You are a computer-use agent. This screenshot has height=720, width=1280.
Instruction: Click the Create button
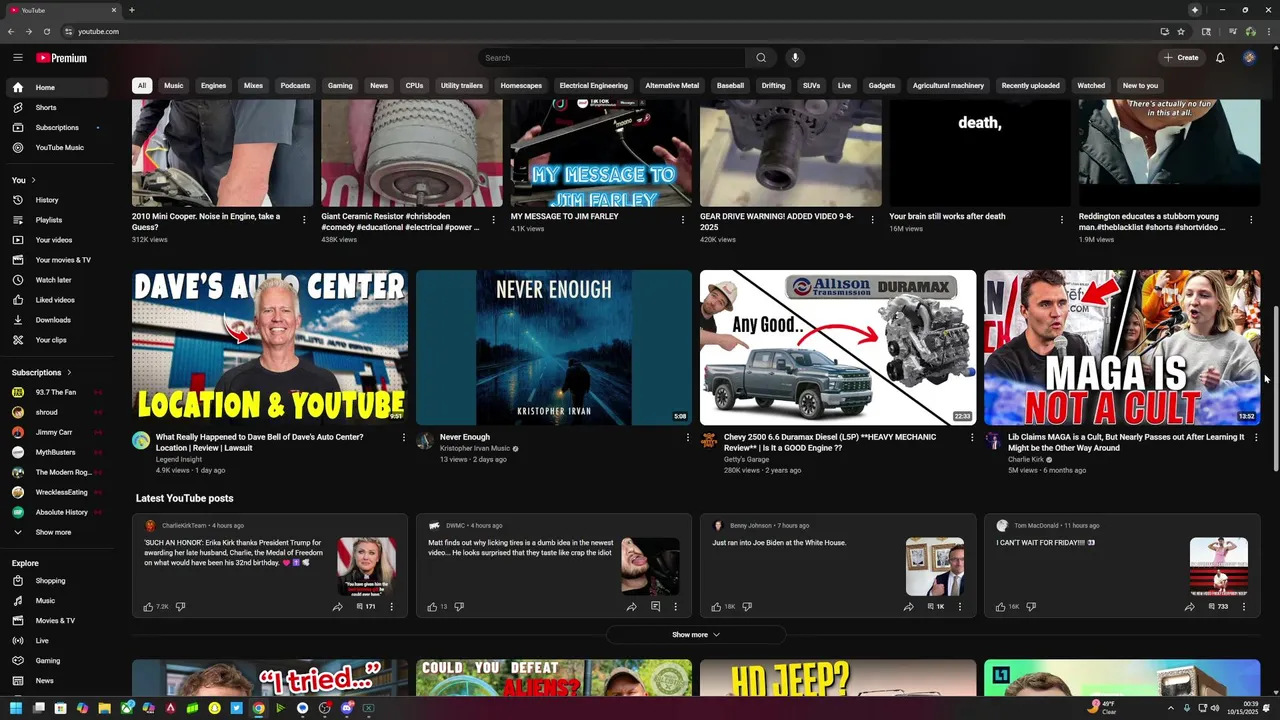(1181, 58)
